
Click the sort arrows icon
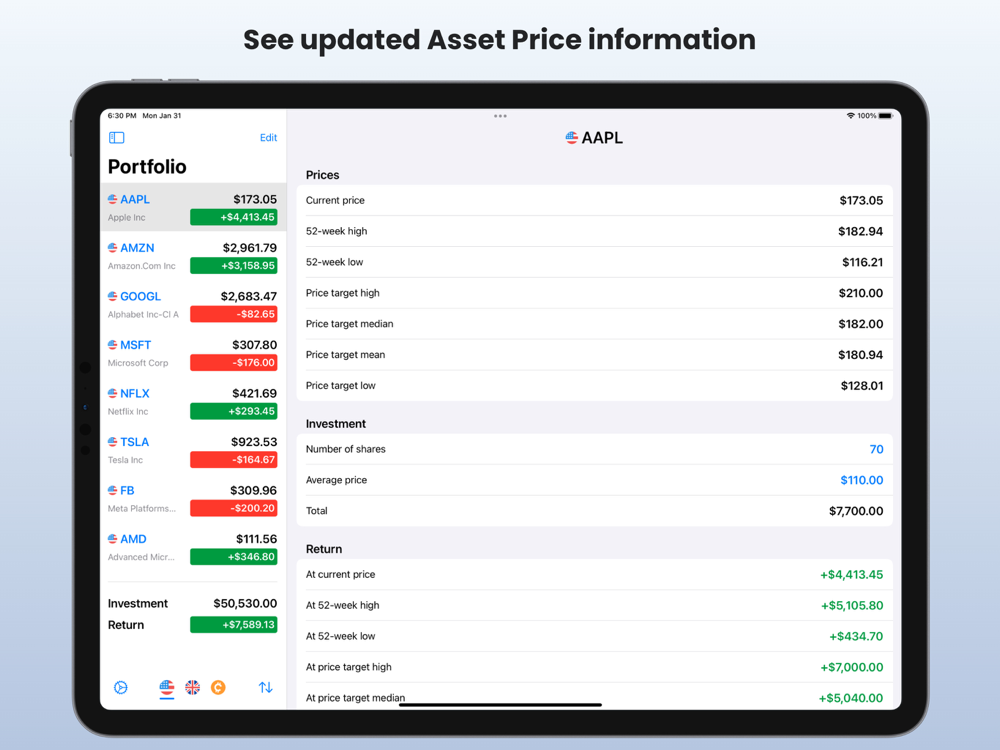pyautogui.click(x=266, y=688)
